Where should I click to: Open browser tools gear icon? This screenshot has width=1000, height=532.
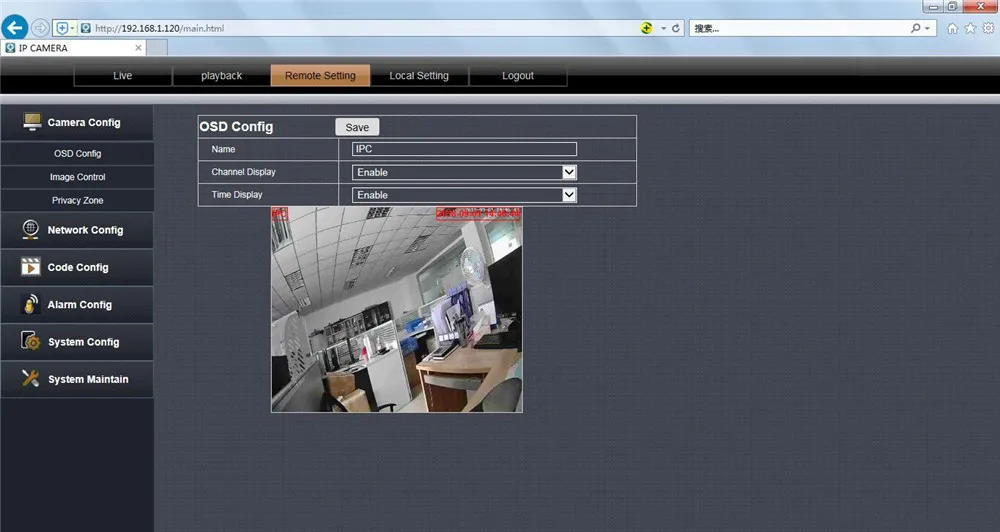(988, 28)
